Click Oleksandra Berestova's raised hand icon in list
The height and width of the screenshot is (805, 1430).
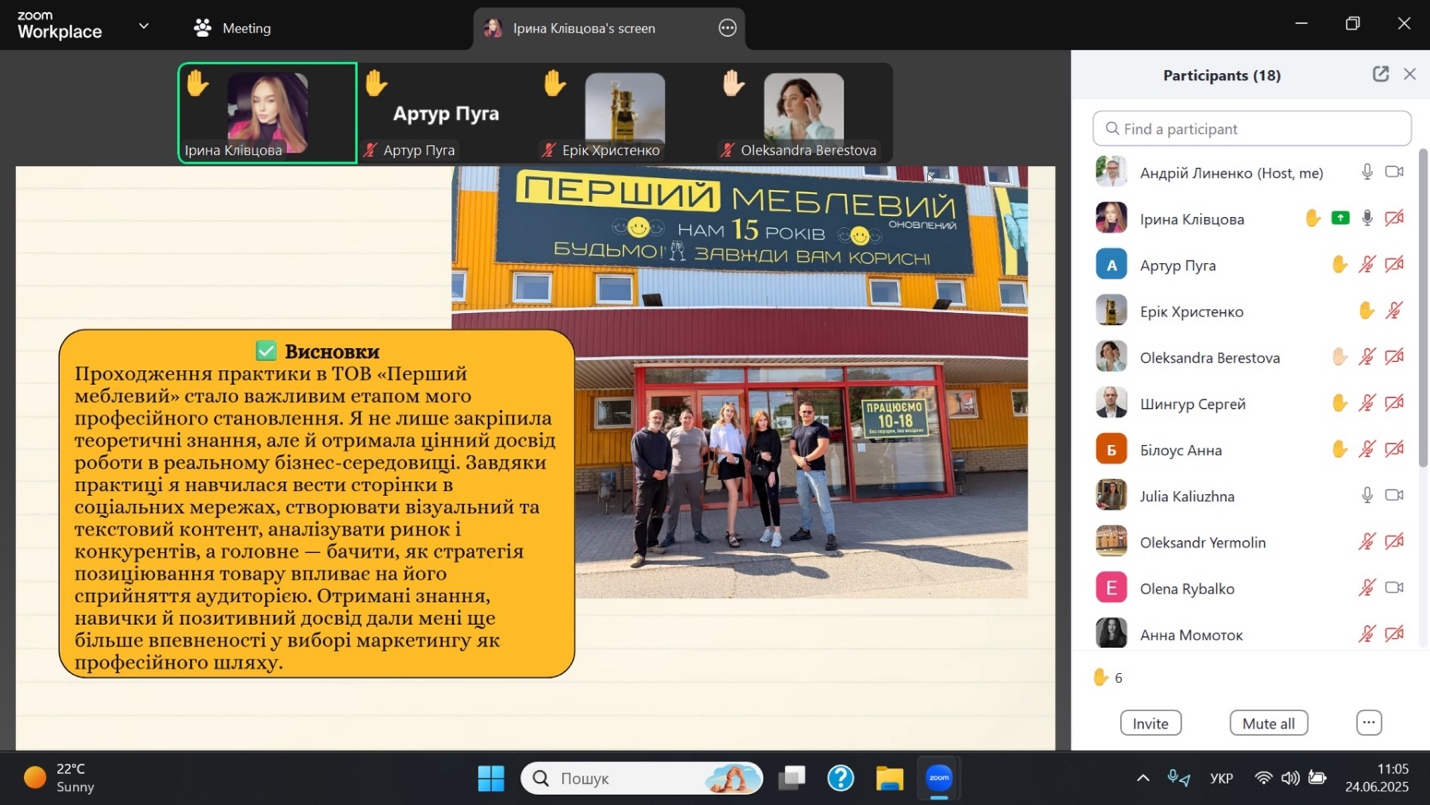click(1340, 357)
